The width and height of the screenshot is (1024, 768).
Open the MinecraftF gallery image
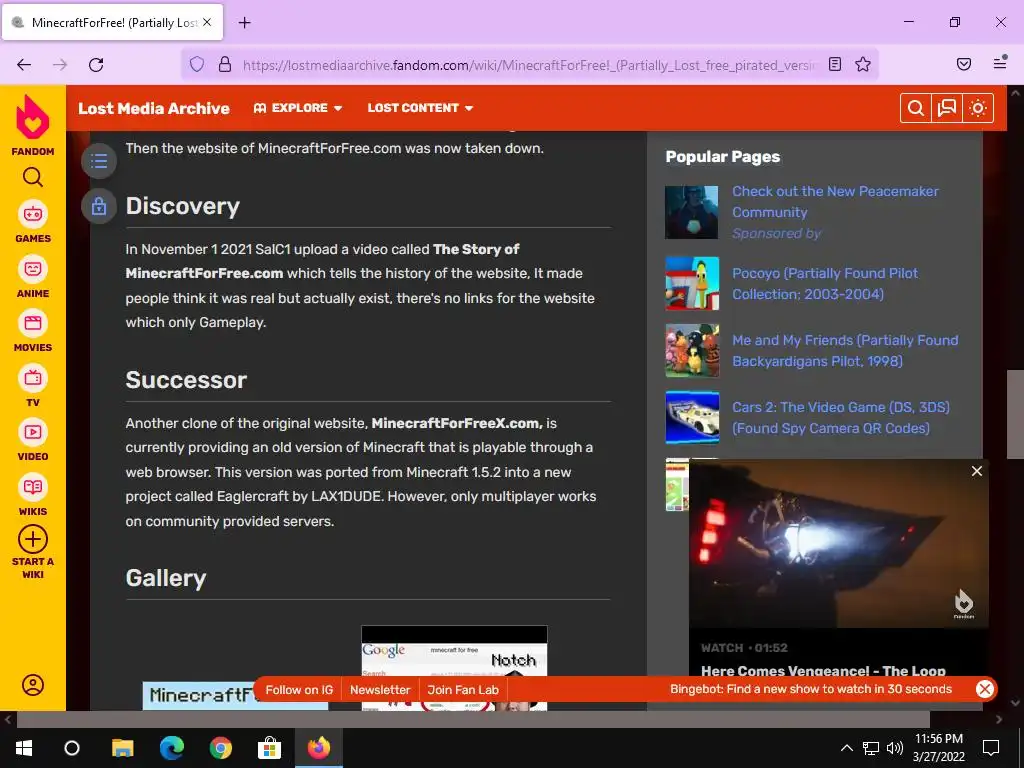199,696
